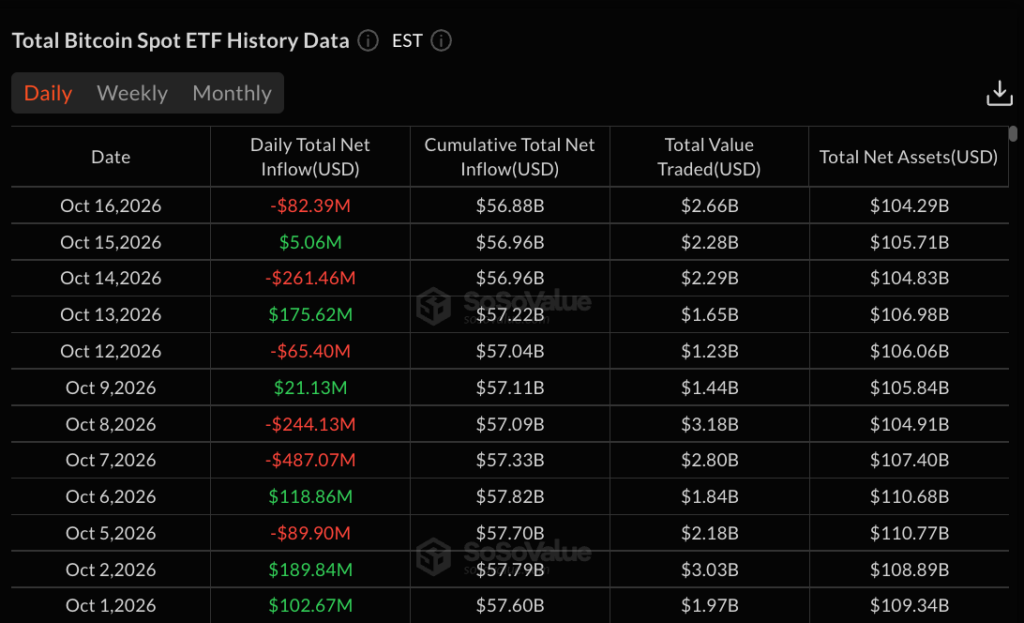Viewport: 1024px width, 623px height.
Task: Switch to the Monthly tab
Action: coord(232,93)
